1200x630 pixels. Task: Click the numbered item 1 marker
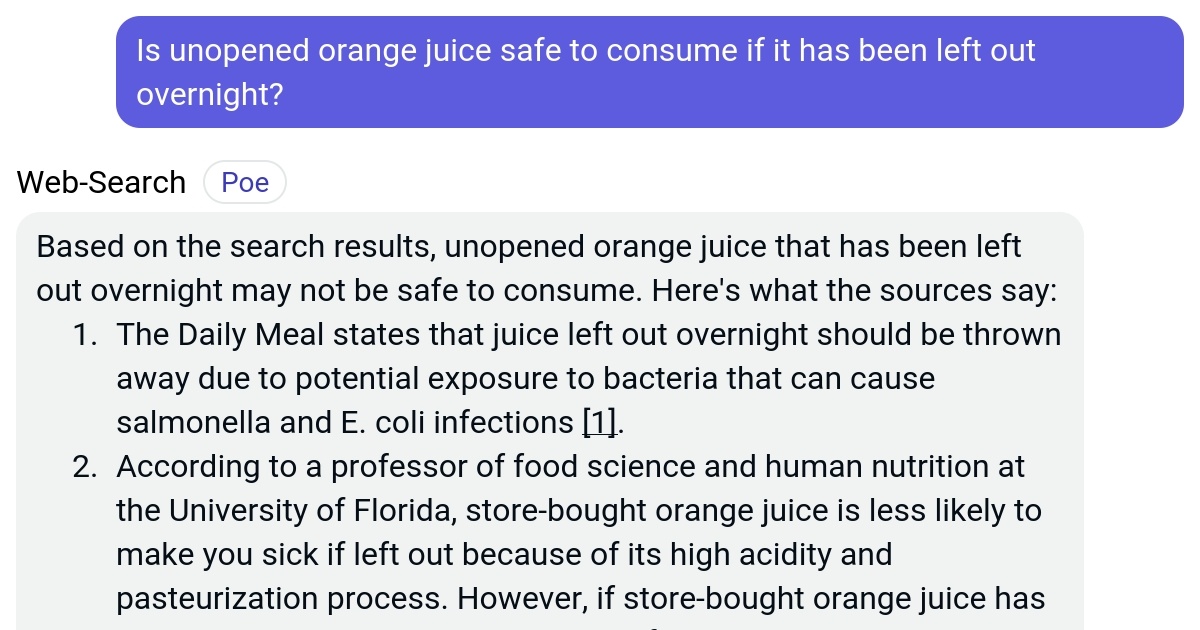(x=85, y=334)
